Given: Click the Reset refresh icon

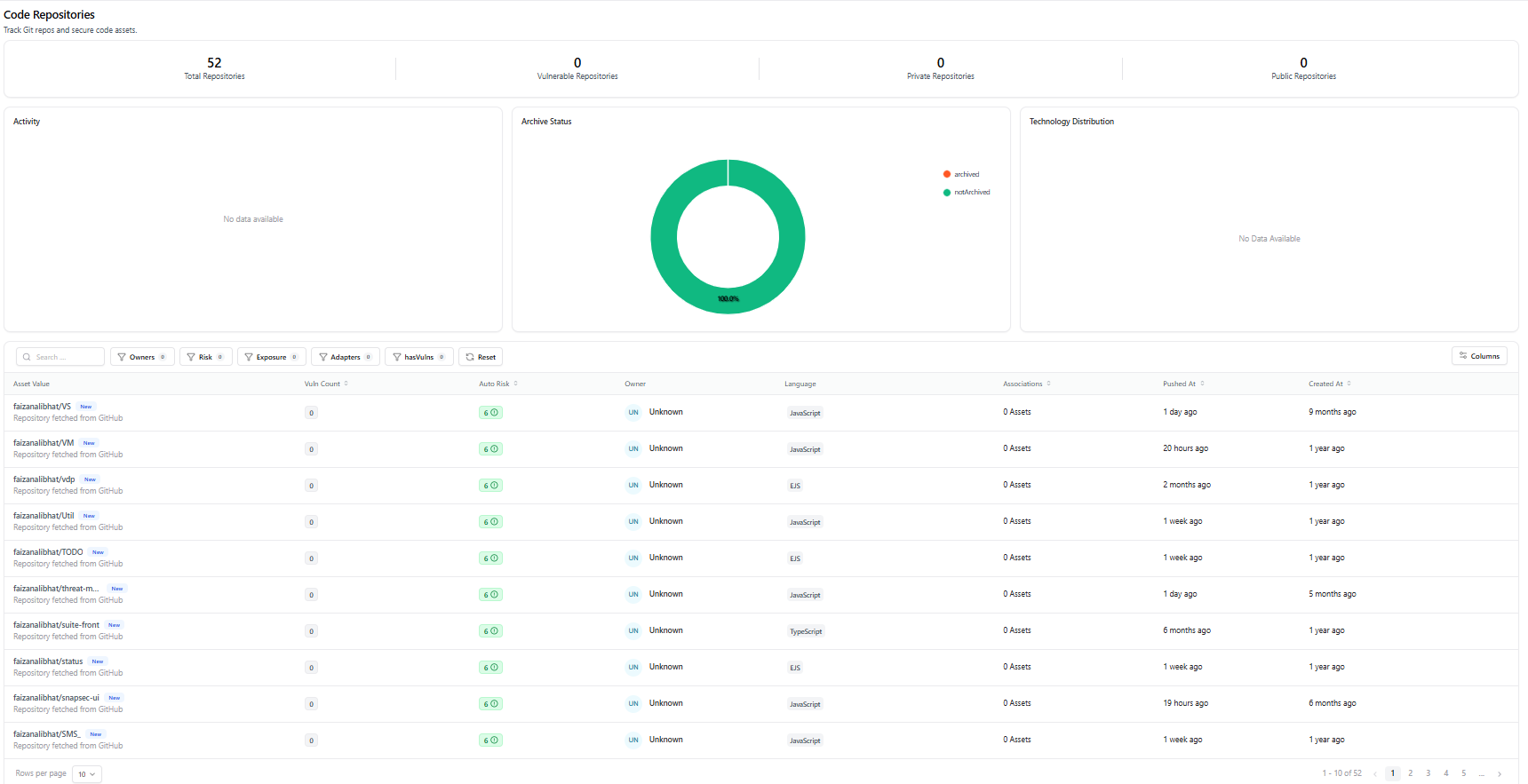Looking at the screenshot, I should click(470, 357).
